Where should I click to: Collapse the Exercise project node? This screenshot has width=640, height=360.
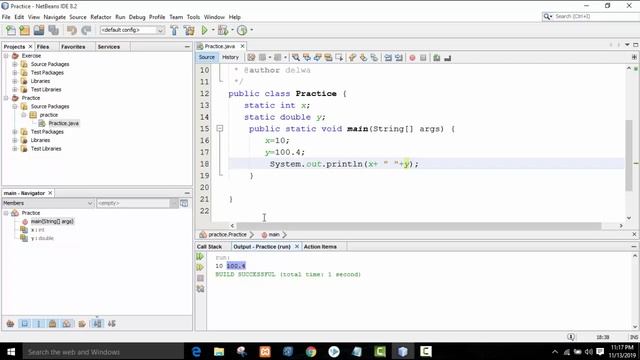[x=6, y=56]
